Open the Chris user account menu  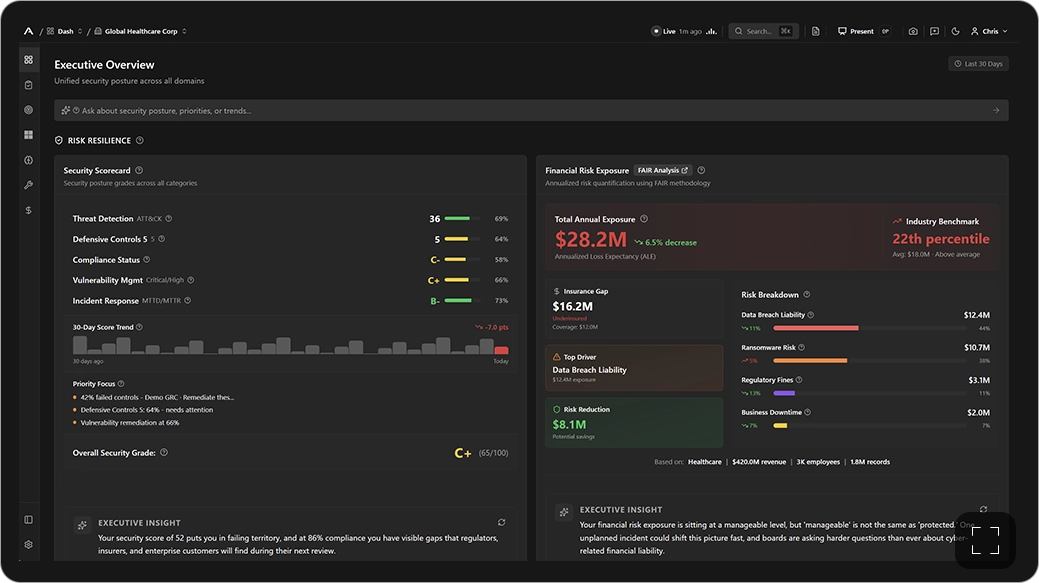point(989,31)
